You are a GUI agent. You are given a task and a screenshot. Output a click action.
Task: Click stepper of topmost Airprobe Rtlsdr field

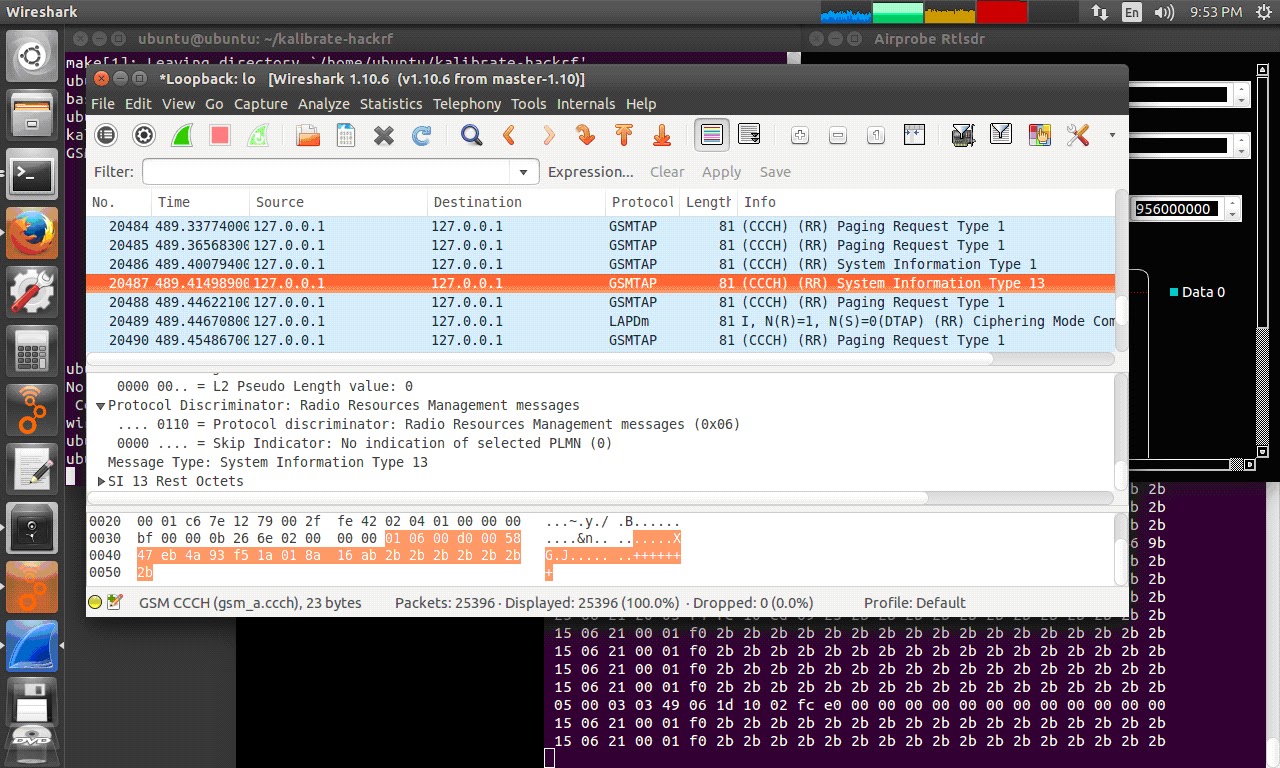point(1241,95)
